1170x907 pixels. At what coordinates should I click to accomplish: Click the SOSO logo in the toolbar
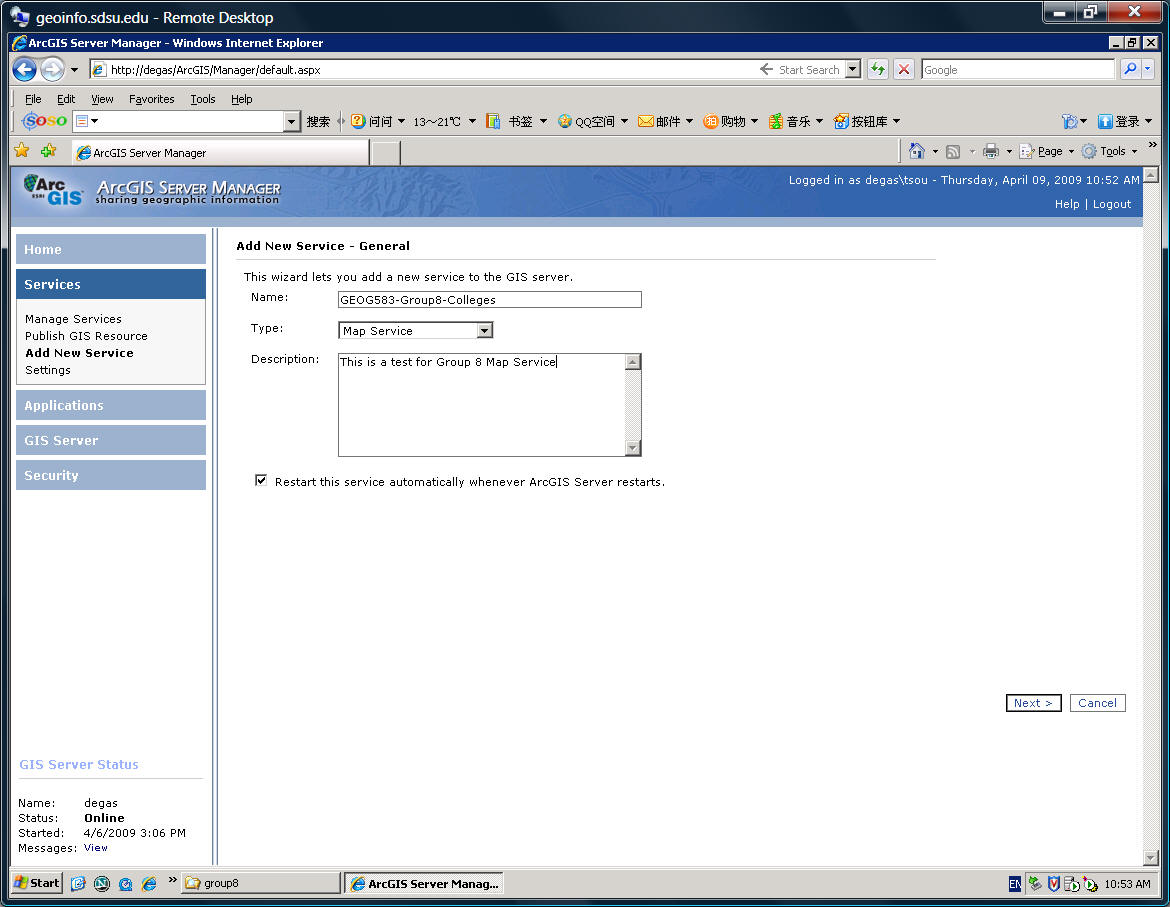click(44, 121)
